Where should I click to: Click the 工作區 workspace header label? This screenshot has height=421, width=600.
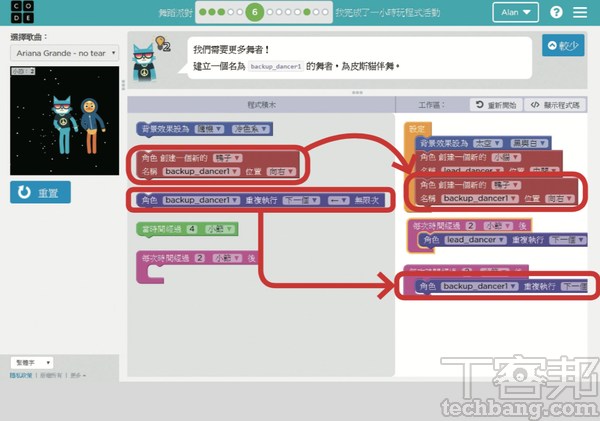pos(431,105)
